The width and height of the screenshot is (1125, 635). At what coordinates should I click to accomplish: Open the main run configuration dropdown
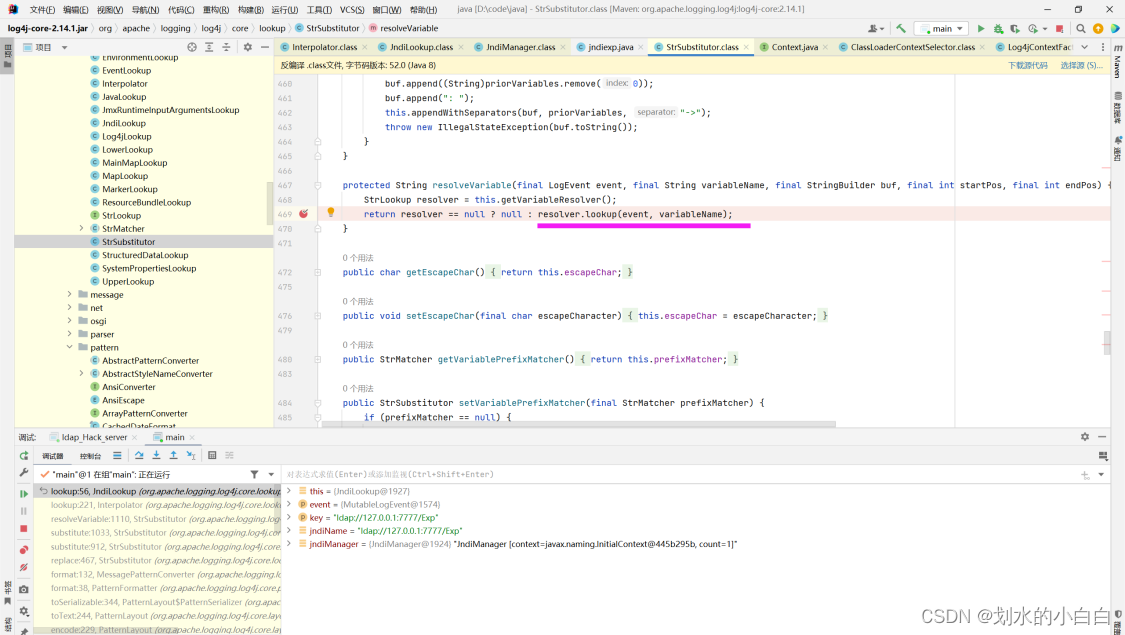pos(942,29)
